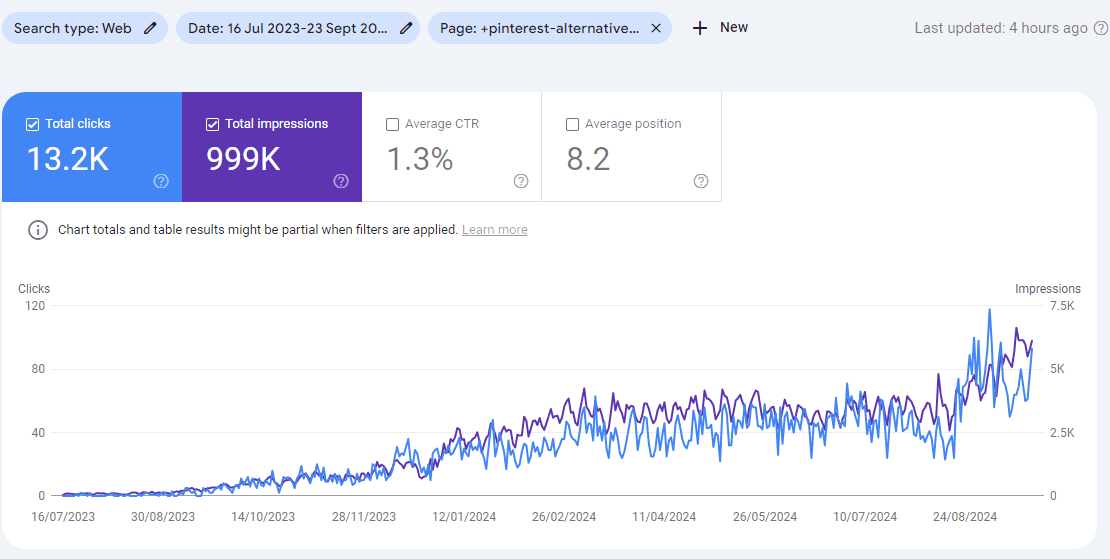Open help icon next to Last updated
This screenshot has height=559, width=1110.
pyautogui.click(x=1101, y=28)
